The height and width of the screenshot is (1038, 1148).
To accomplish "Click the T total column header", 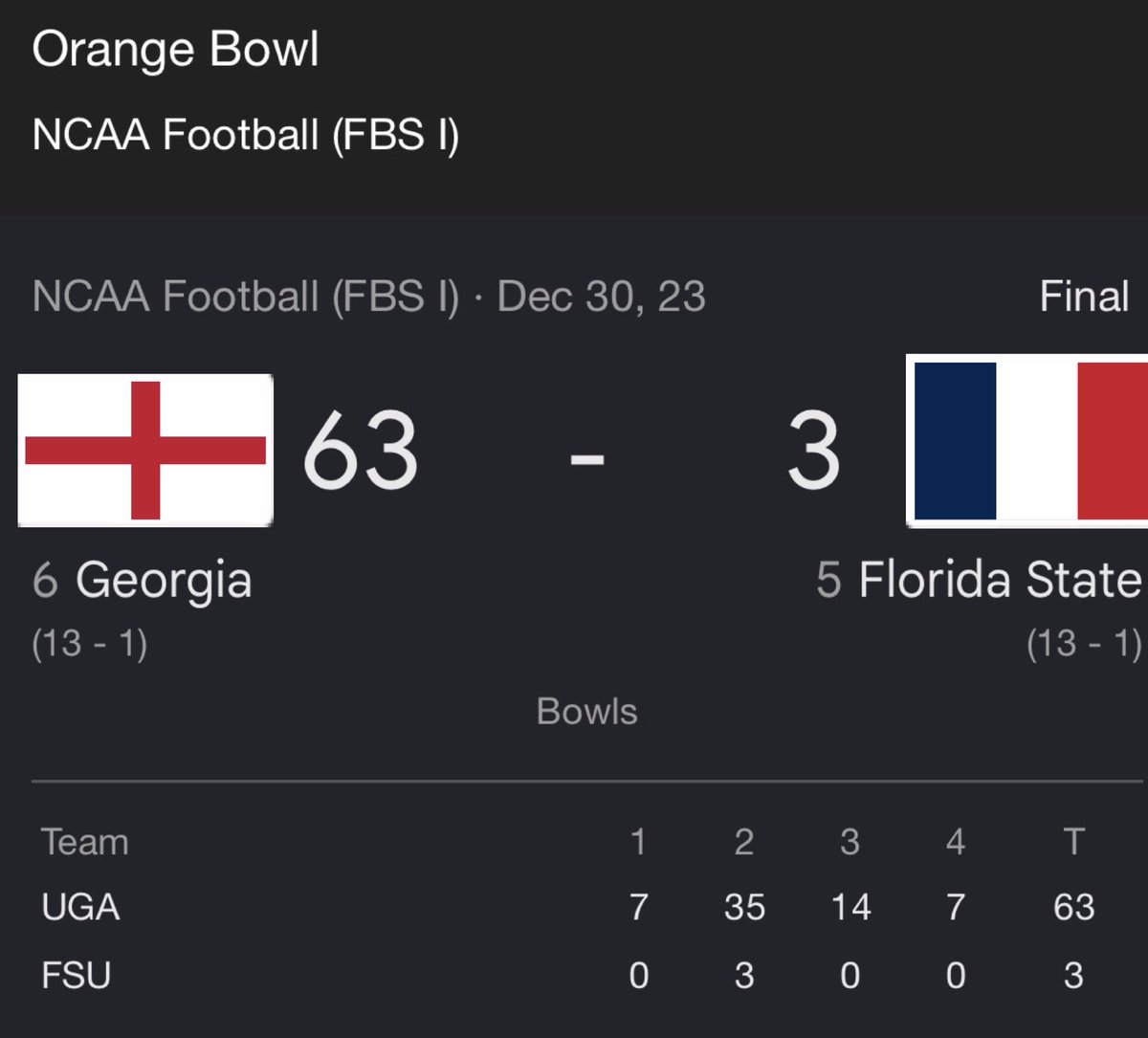I will coord(1073,843).
